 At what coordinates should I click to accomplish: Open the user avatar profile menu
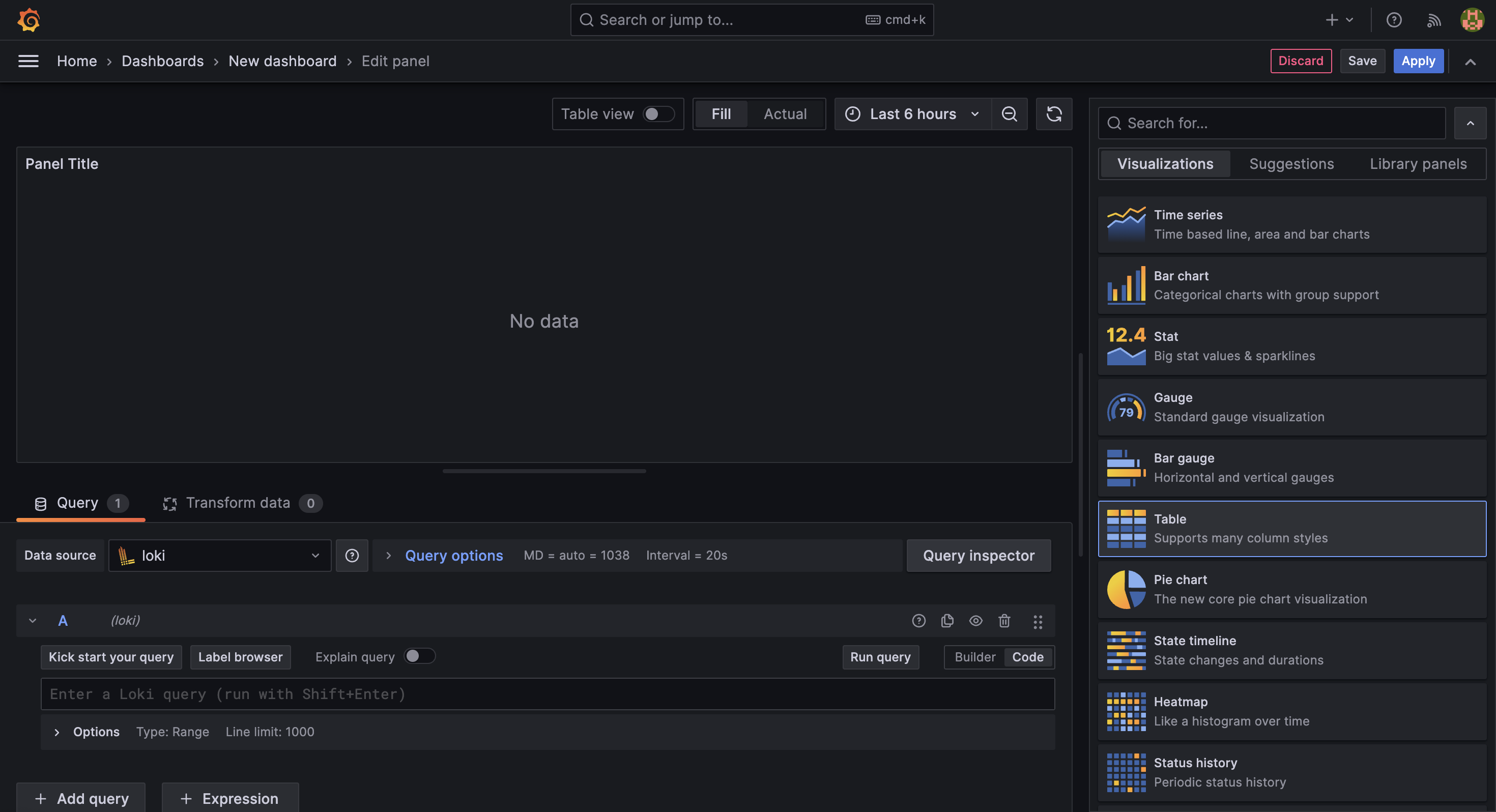coord(1472,20)
